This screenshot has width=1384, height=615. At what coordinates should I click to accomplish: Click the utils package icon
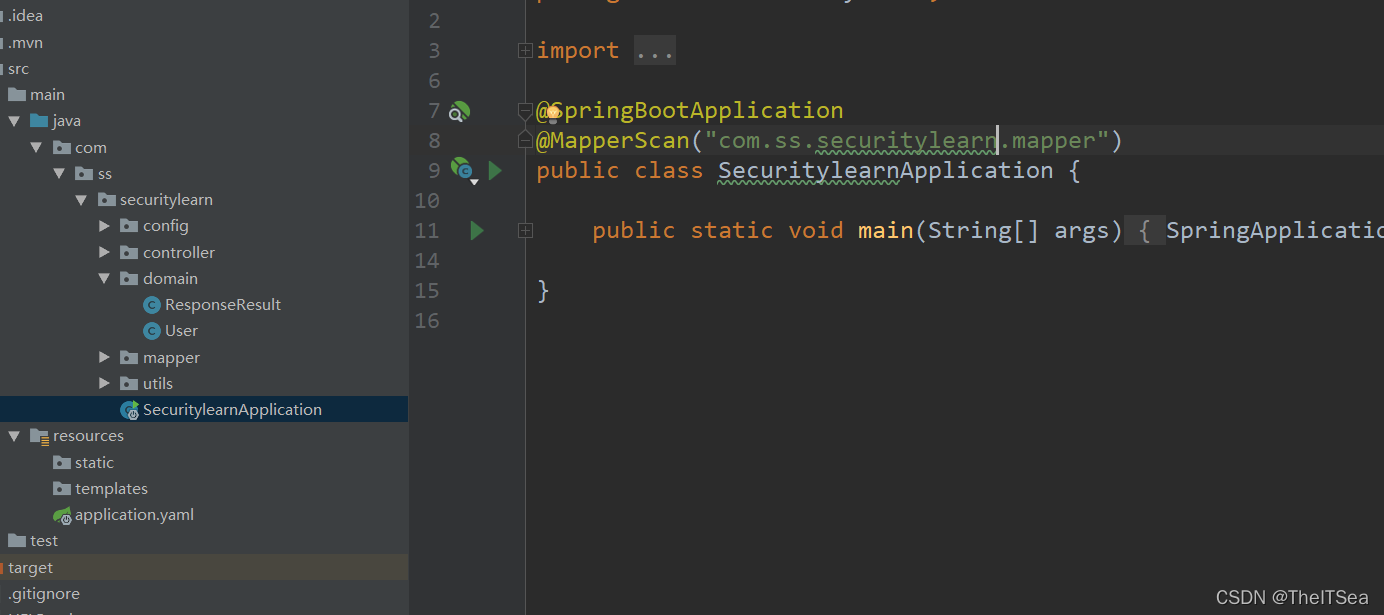[x=129, y=383]
